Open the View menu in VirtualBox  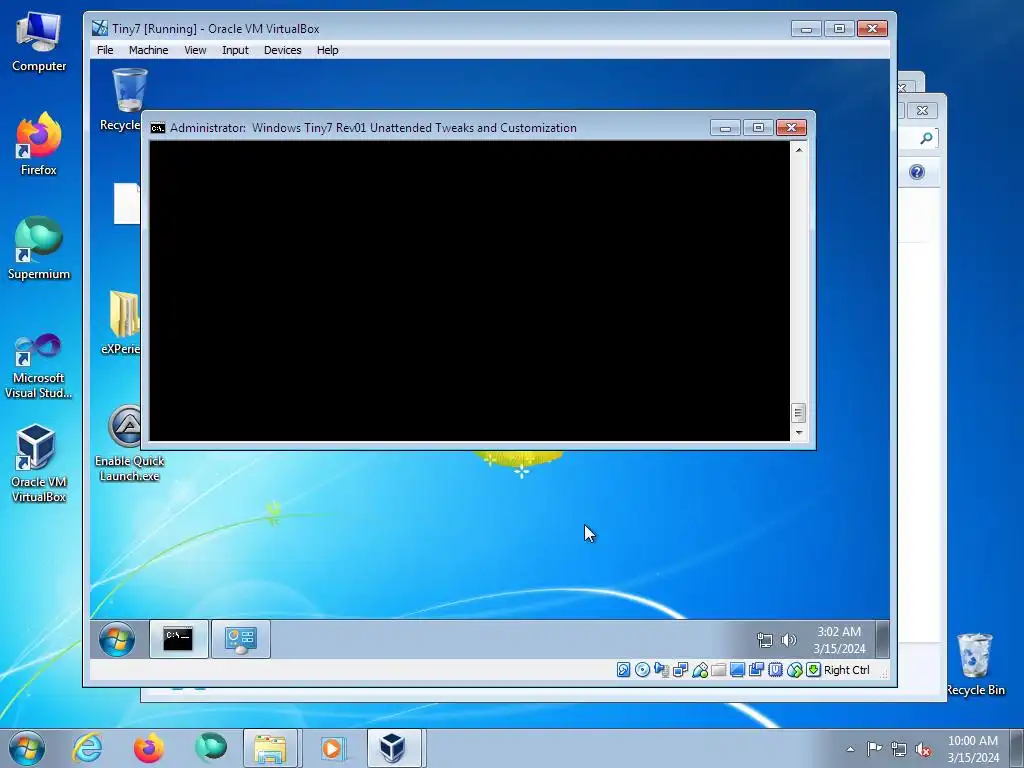pyautogui.click(x=195, y=50)
